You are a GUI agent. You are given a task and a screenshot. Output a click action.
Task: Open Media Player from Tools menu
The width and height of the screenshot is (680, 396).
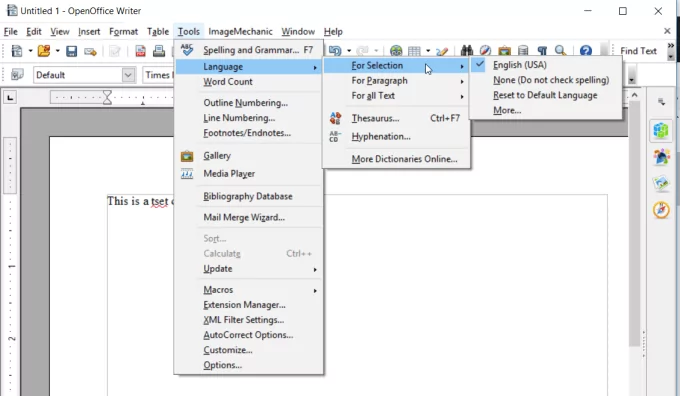tap(248, 174)
